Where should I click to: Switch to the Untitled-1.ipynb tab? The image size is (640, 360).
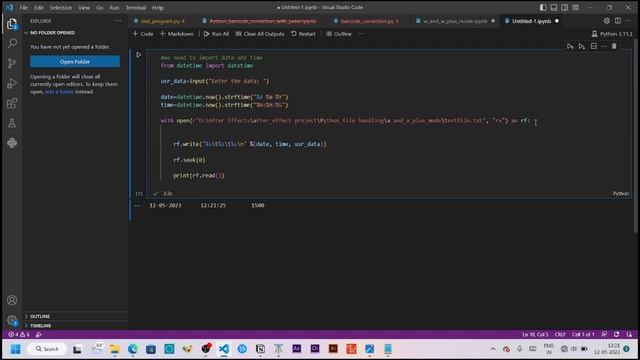click(531, 21)
